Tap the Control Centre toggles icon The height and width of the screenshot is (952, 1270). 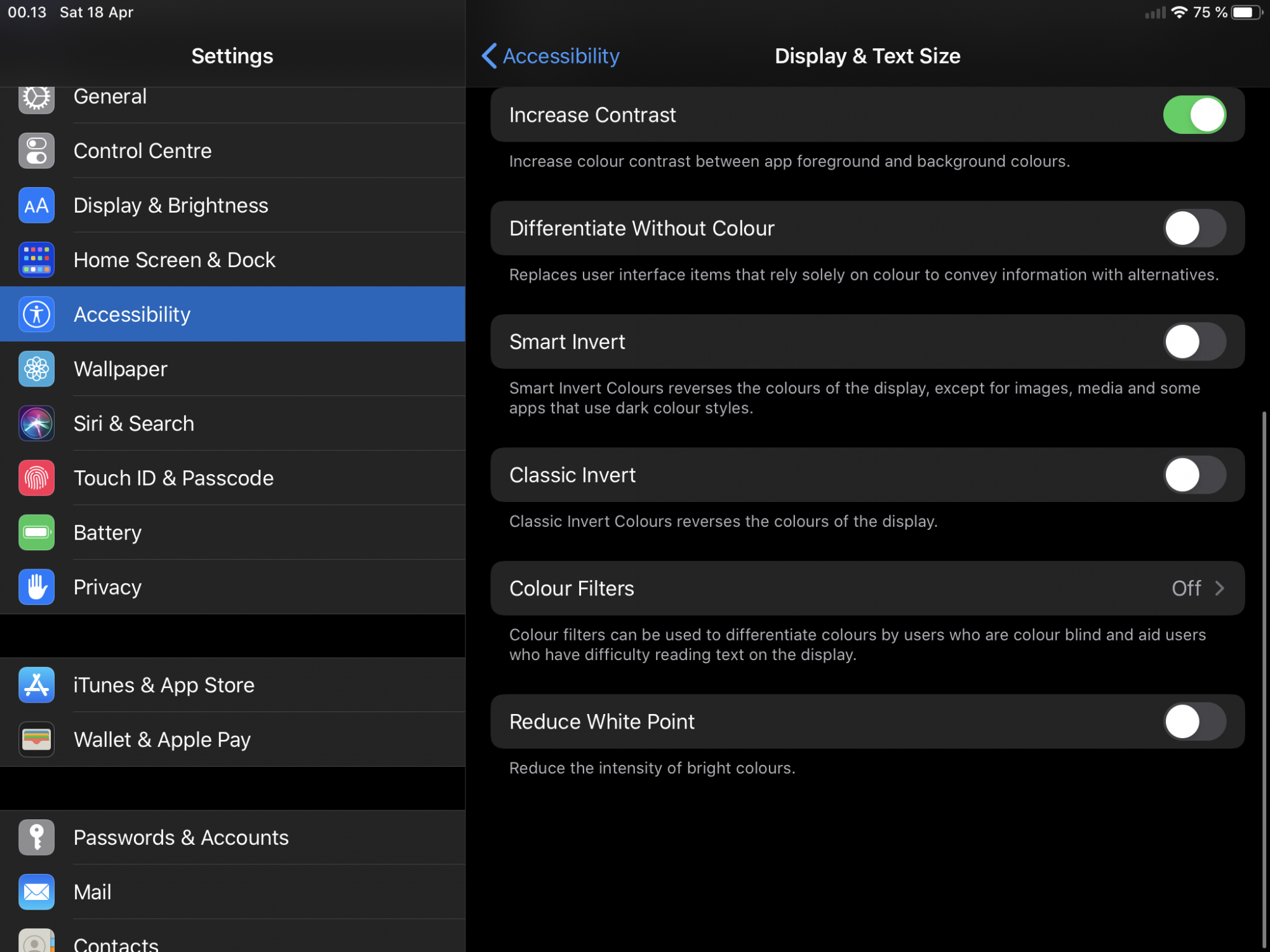point(36,151)
